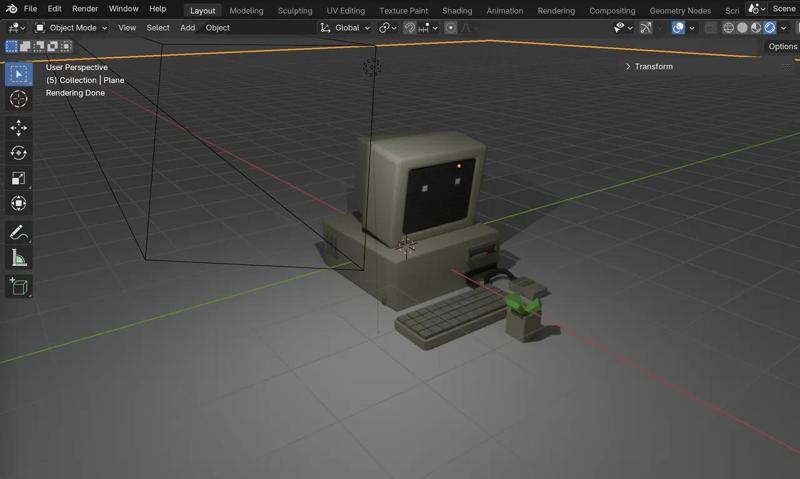This screenshot has width=800, height=479.
Task: Select the Rotate tool
Action: coord(19,153)
